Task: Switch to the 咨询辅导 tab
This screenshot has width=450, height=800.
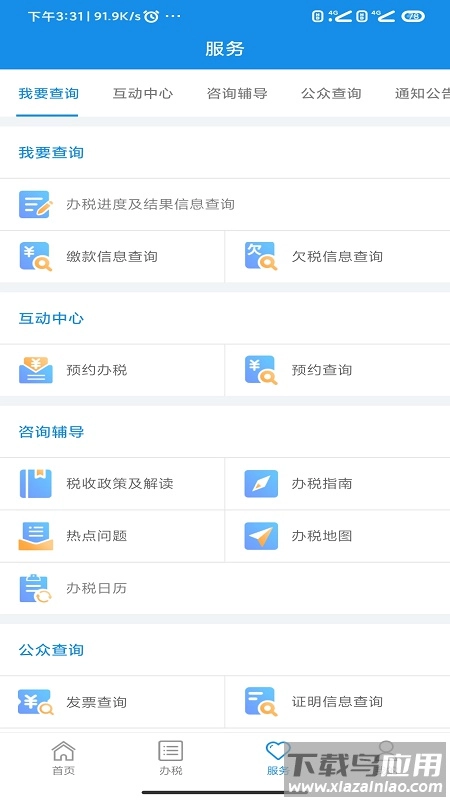Action: pyautogui.click(x=237, y=94)
